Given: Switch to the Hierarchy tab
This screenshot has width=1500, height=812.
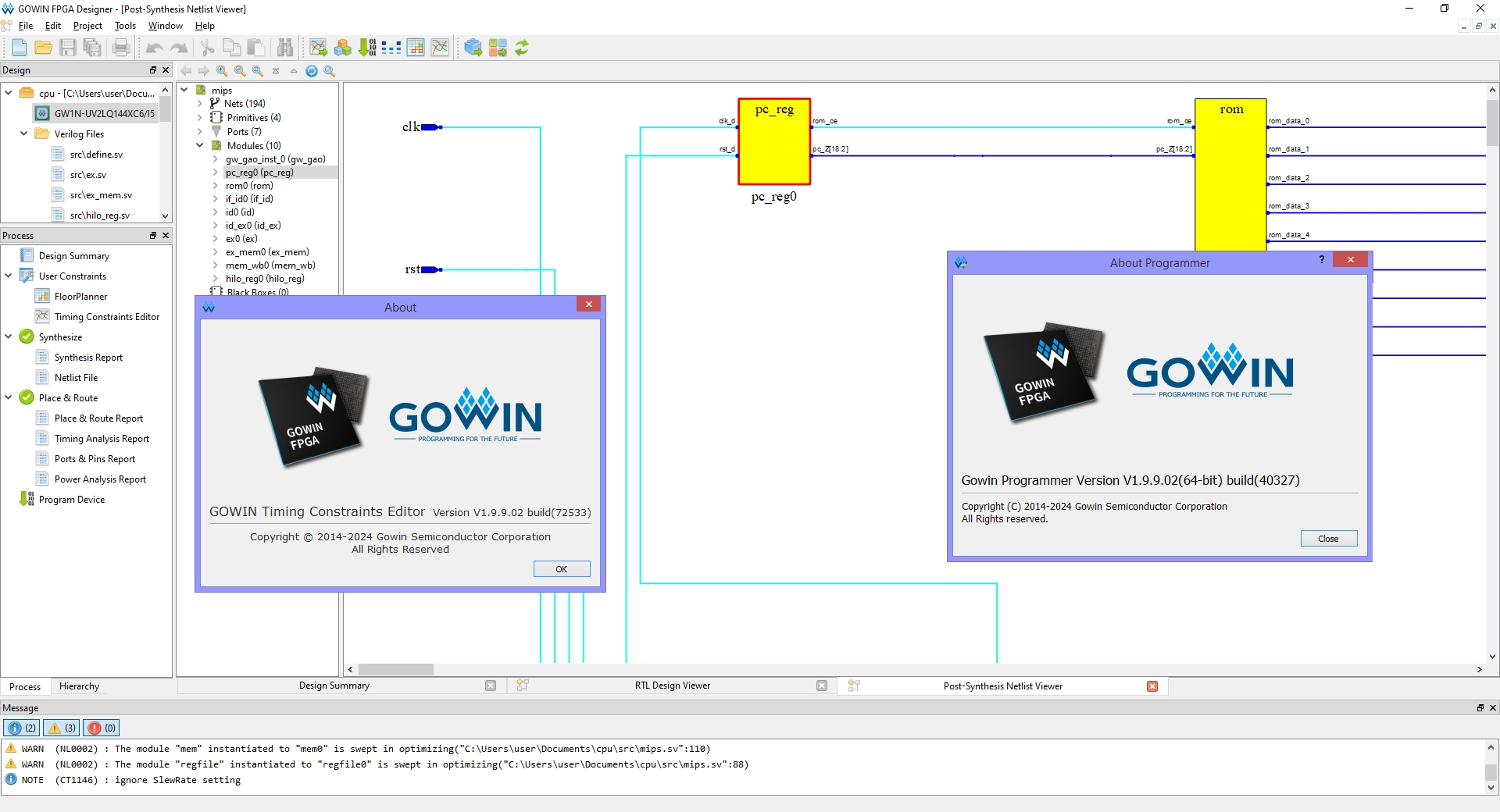Looking at the screenshot, I should click(x=79, y=686).
